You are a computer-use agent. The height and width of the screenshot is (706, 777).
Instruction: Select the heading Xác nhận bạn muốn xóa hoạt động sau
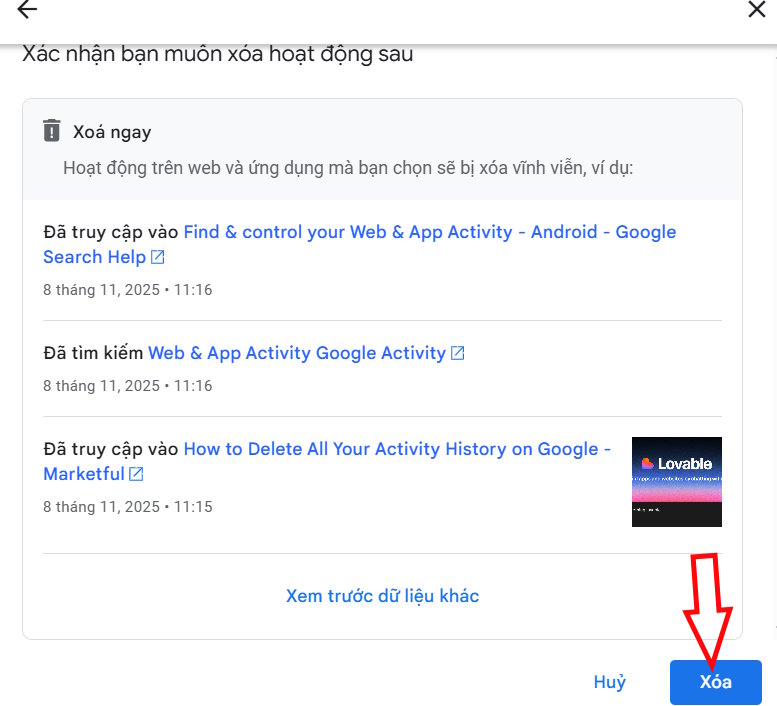click(218, 54)
